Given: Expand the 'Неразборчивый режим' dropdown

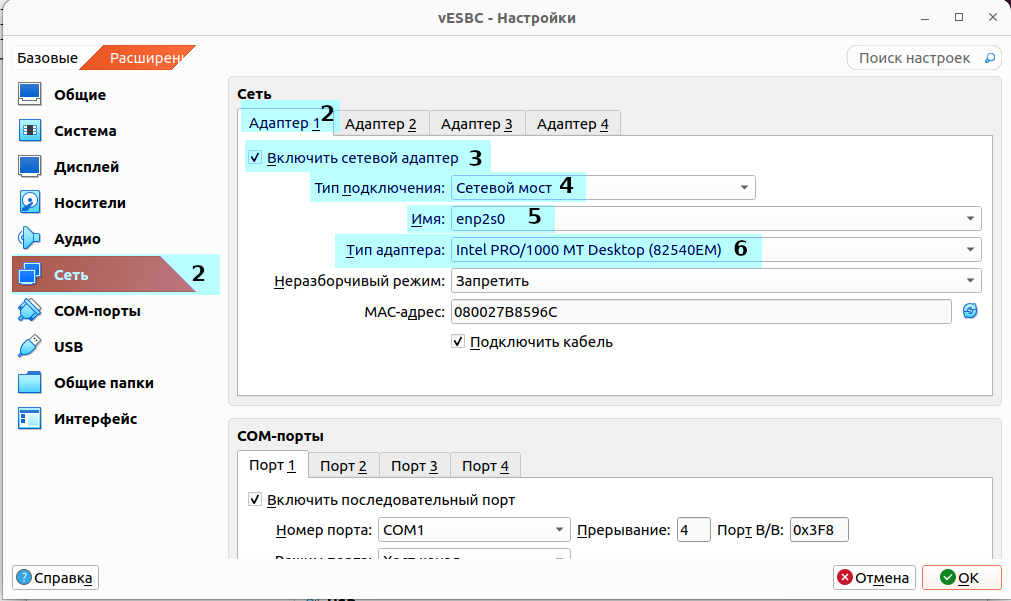Looking at the screenshot, I should coord(716,281).
